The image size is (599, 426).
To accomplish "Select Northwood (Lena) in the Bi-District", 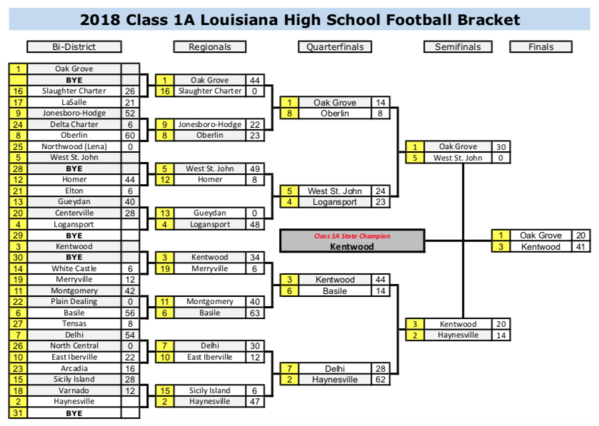I will click(74, 146).
